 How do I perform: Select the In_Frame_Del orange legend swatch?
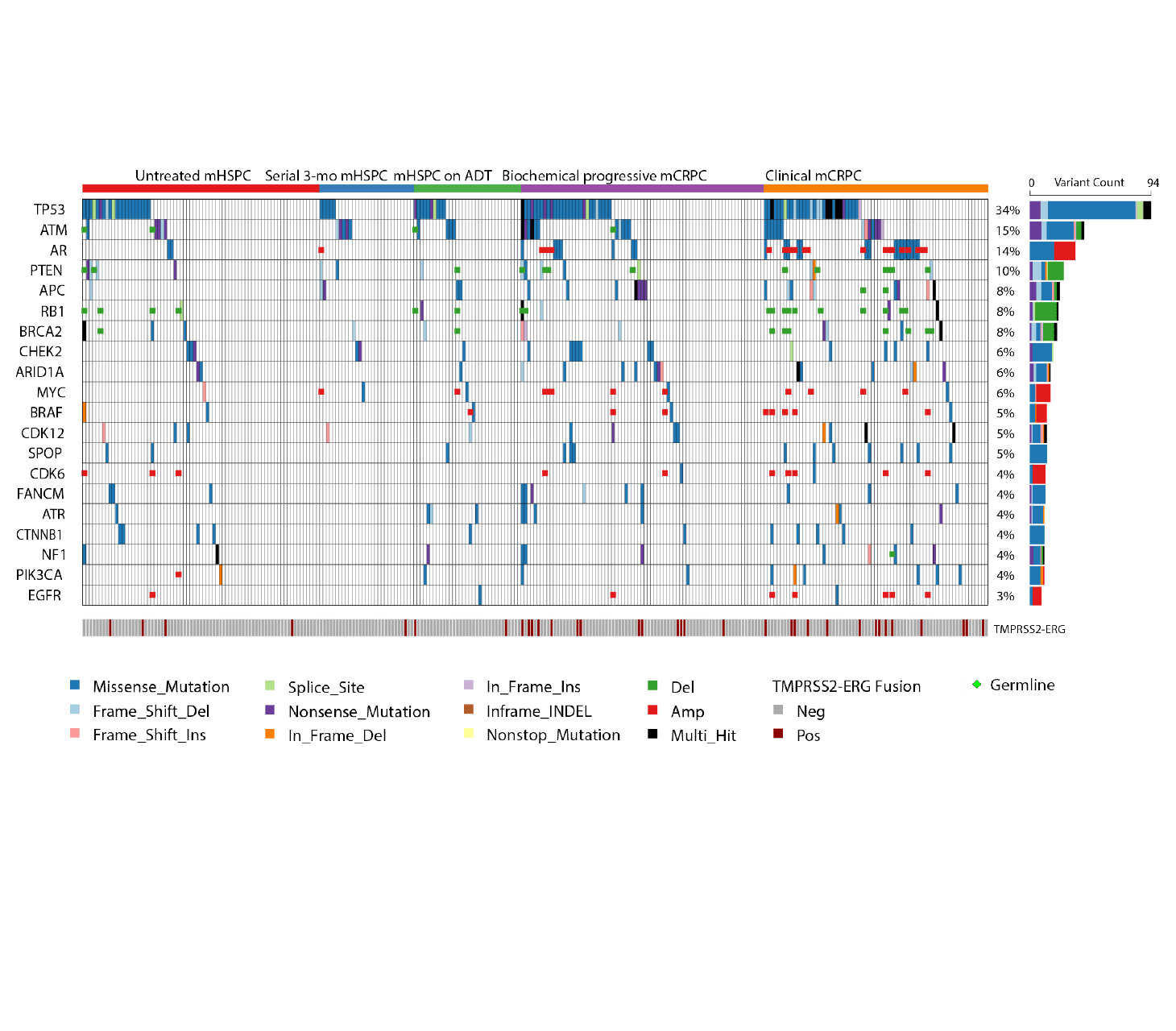pos(270,733)
